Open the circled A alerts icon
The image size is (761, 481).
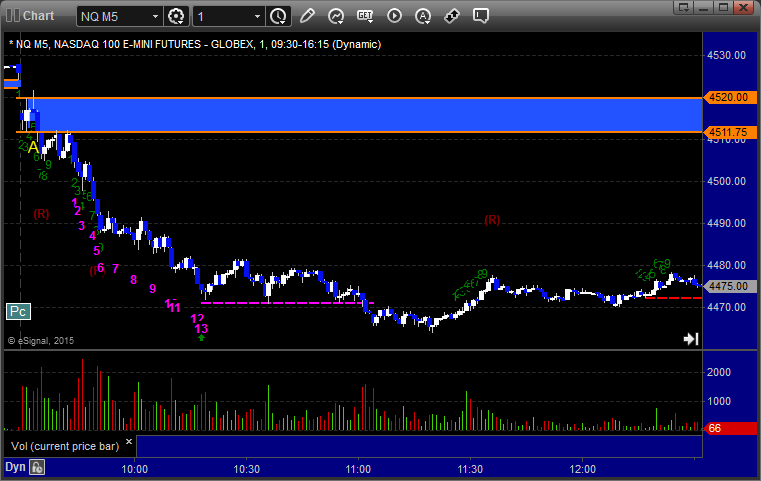(x=423, y=16)
